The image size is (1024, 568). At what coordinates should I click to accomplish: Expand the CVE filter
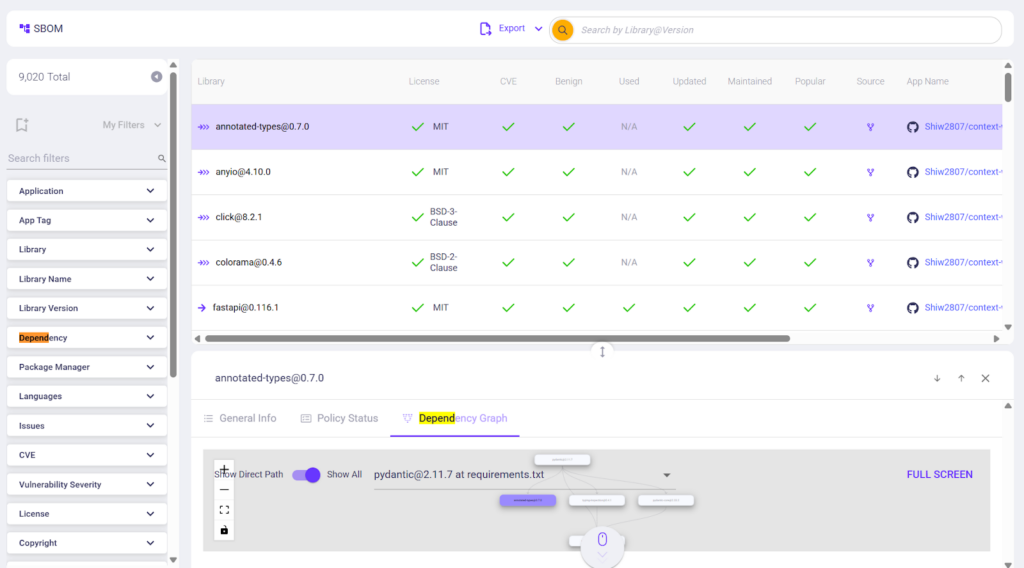tap(86, 455)
